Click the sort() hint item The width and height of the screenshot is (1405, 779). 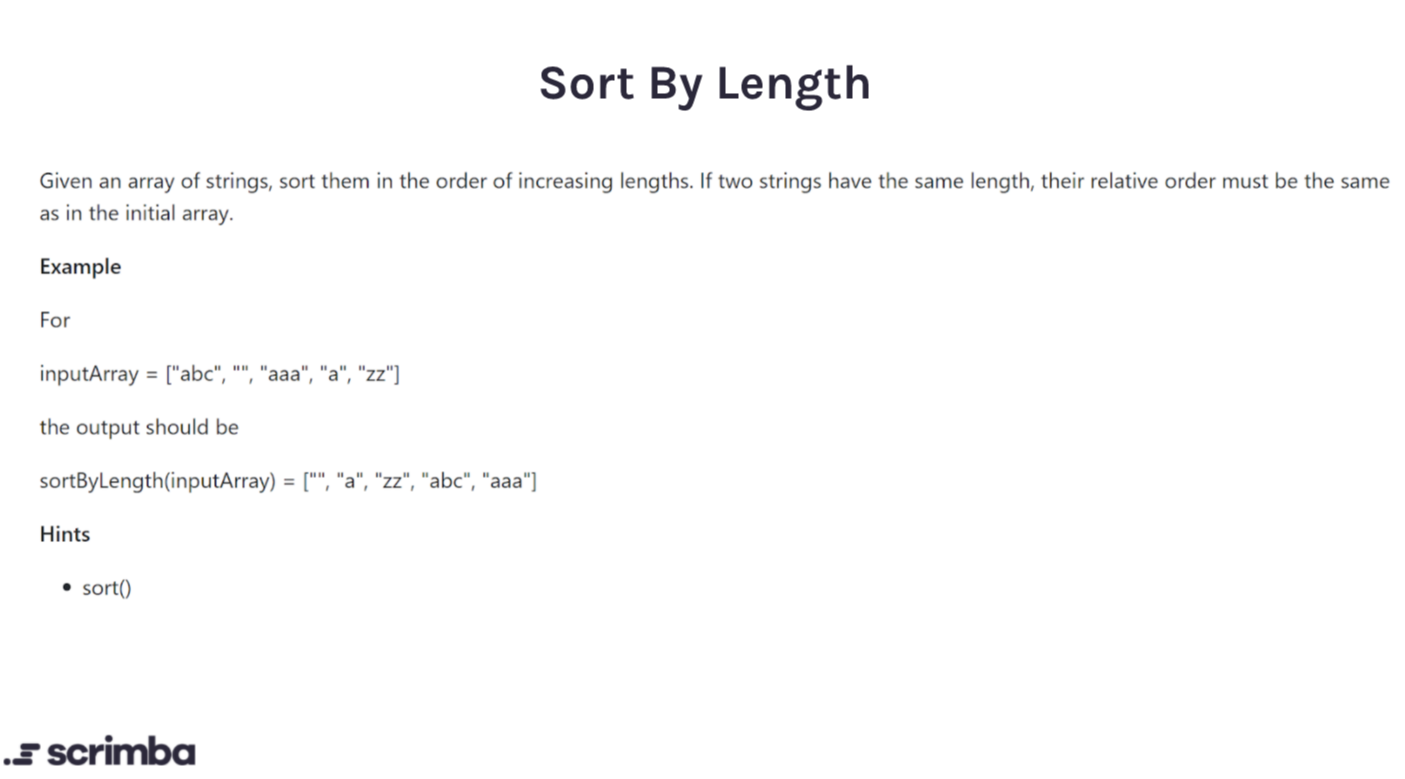click(x=106, y=587)
